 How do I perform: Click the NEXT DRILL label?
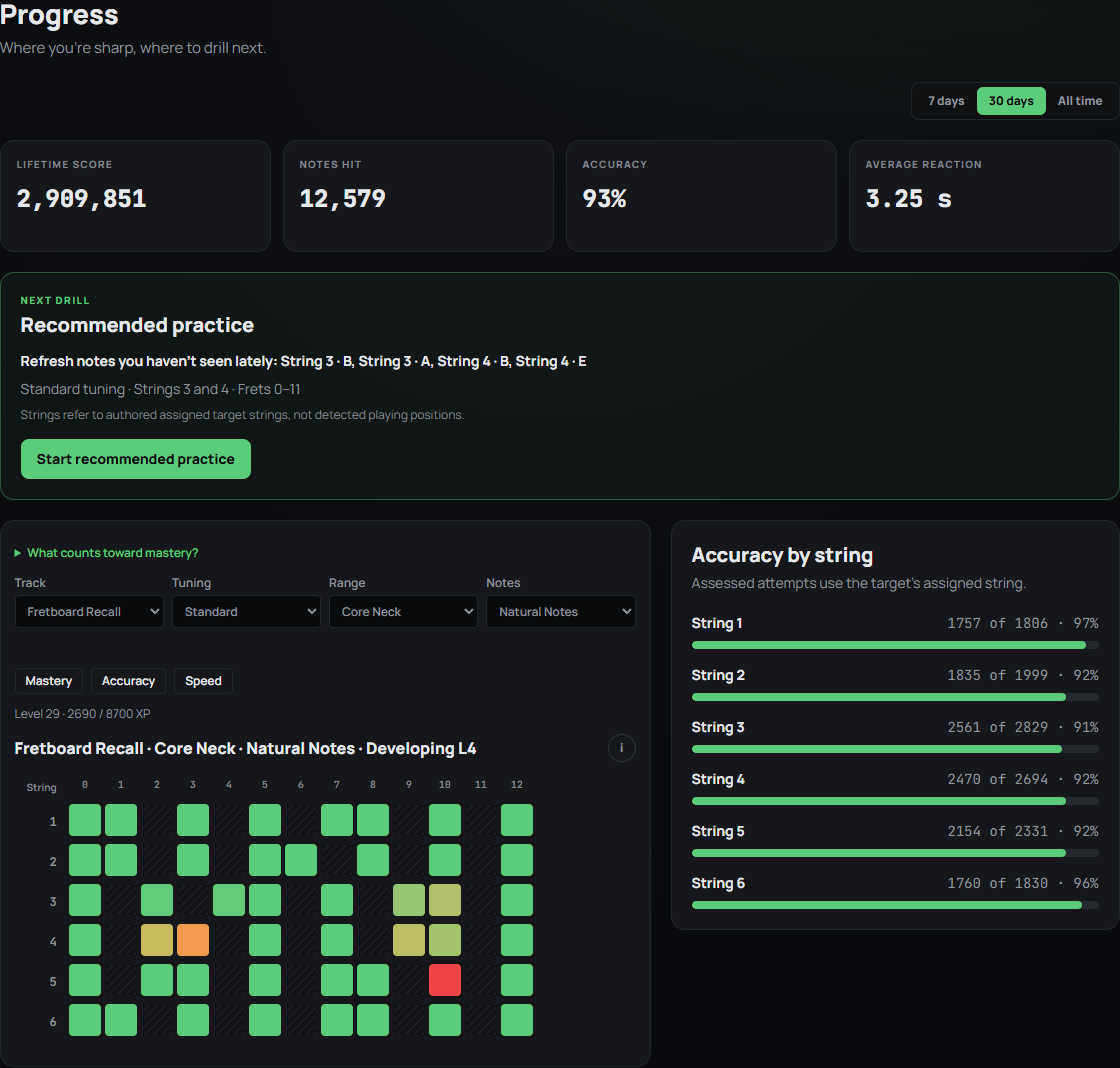click(55, 301)
